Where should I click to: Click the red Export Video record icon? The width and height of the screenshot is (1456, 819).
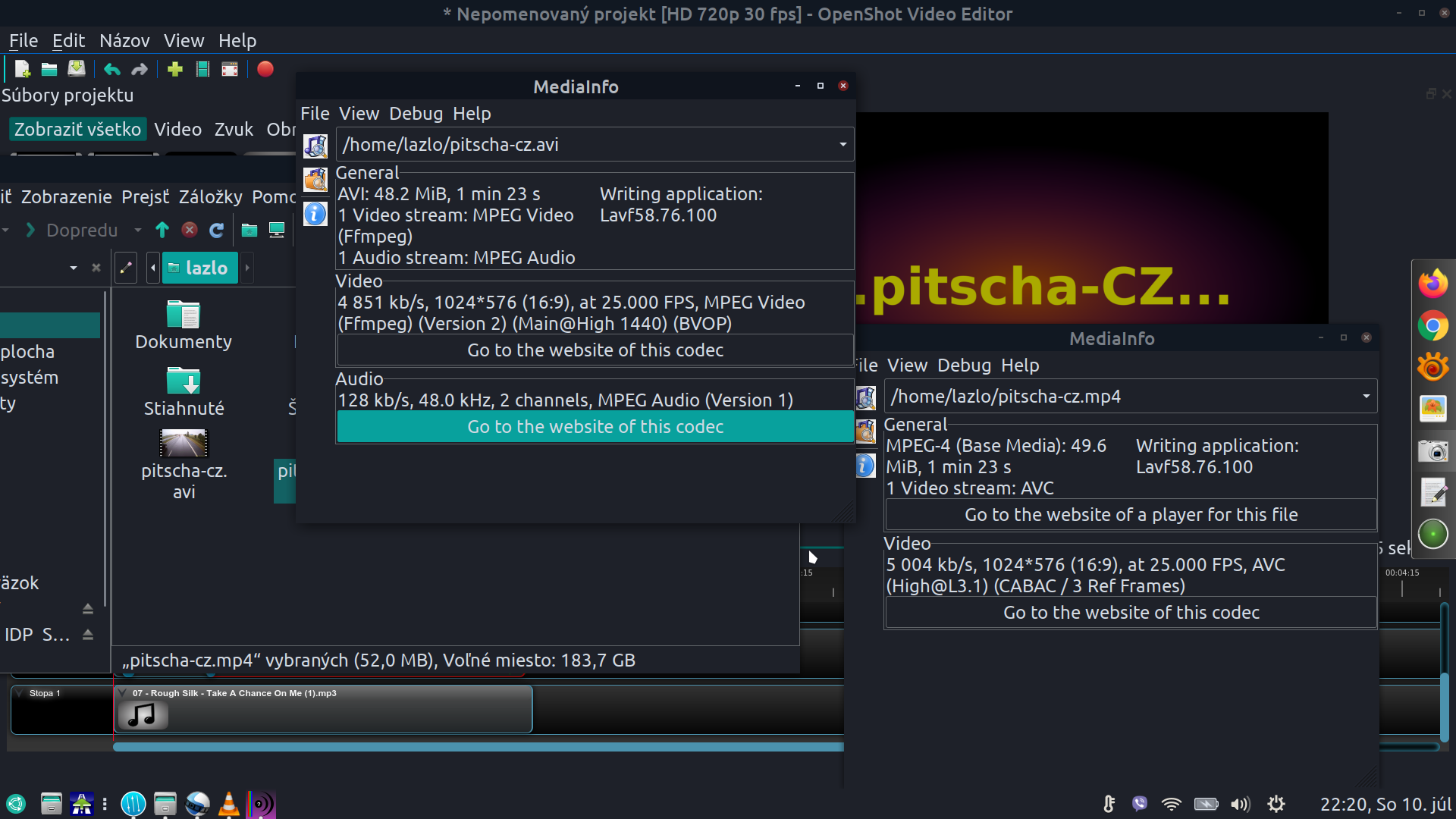265,70
